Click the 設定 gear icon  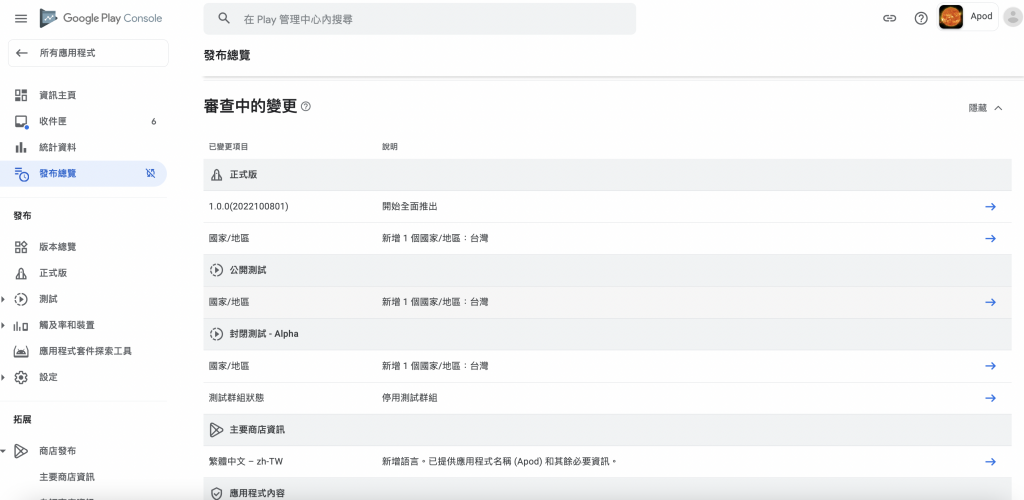tap(21, 377)
